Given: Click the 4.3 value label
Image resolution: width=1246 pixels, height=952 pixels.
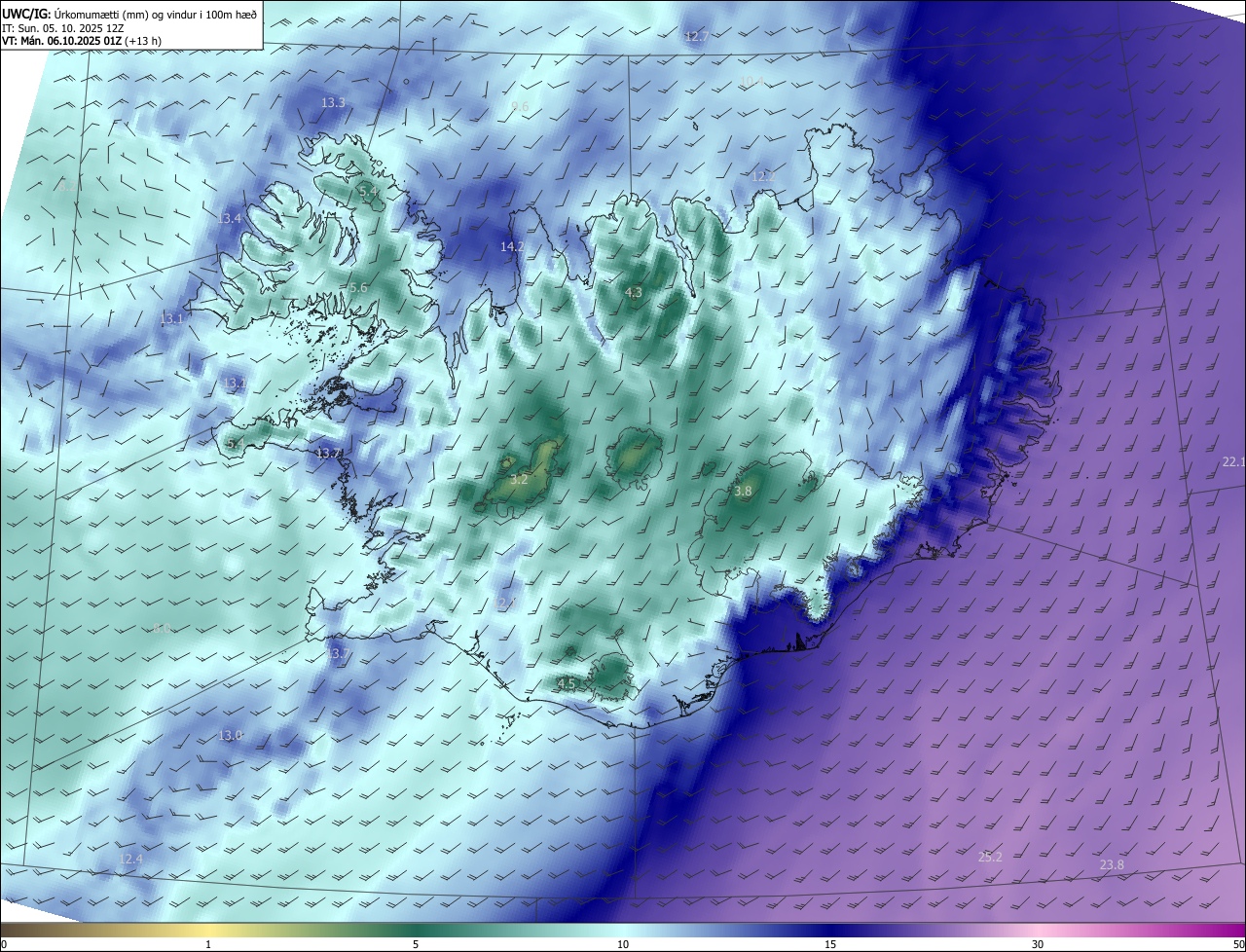Looking at the screenshot, I should pyautogui.click(x=634, y=293).
